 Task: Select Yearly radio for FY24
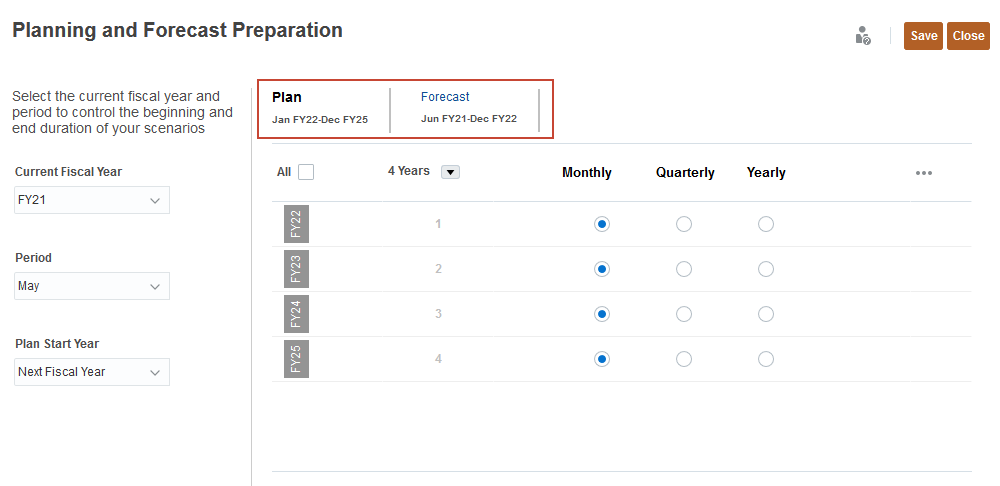click(766, 314)
